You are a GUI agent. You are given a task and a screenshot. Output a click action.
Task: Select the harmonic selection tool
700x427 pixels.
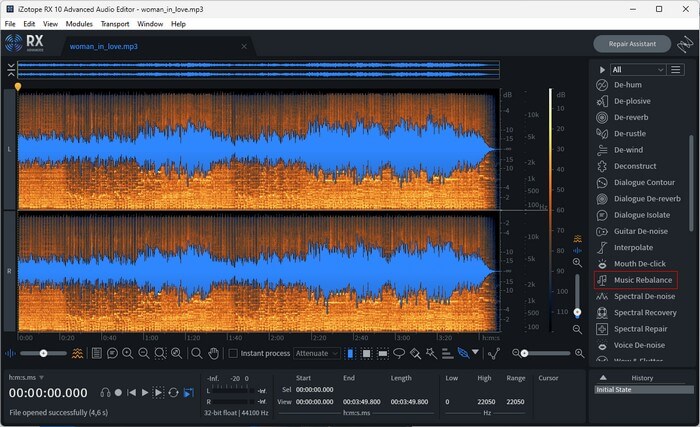pos(447,354)
